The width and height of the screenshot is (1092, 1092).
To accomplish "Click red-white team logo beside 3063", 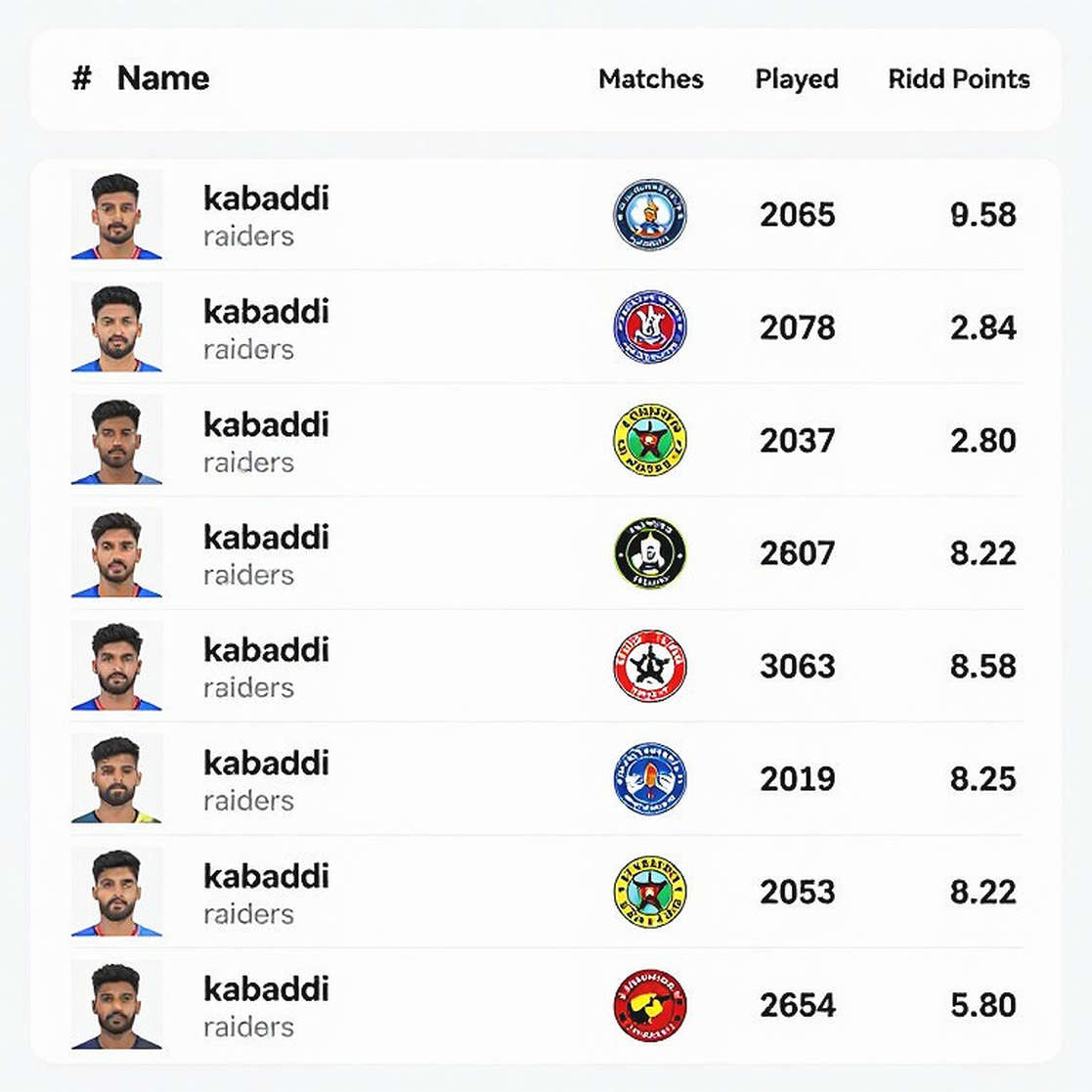I will coord(650,666).
